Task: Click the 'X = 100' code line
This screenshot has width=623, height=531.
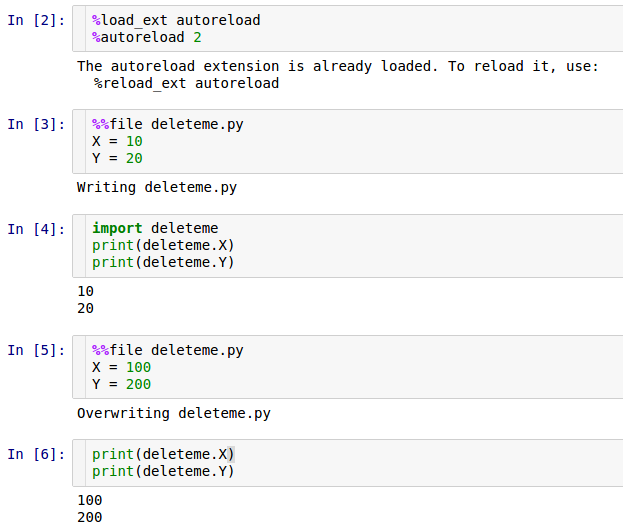Action: click(121, 367)
